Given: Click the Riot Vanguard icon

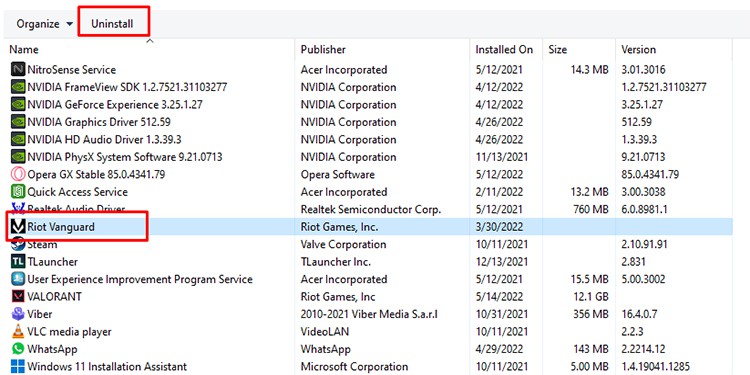Looking at the screenshot, I should [x=18, y=227].
